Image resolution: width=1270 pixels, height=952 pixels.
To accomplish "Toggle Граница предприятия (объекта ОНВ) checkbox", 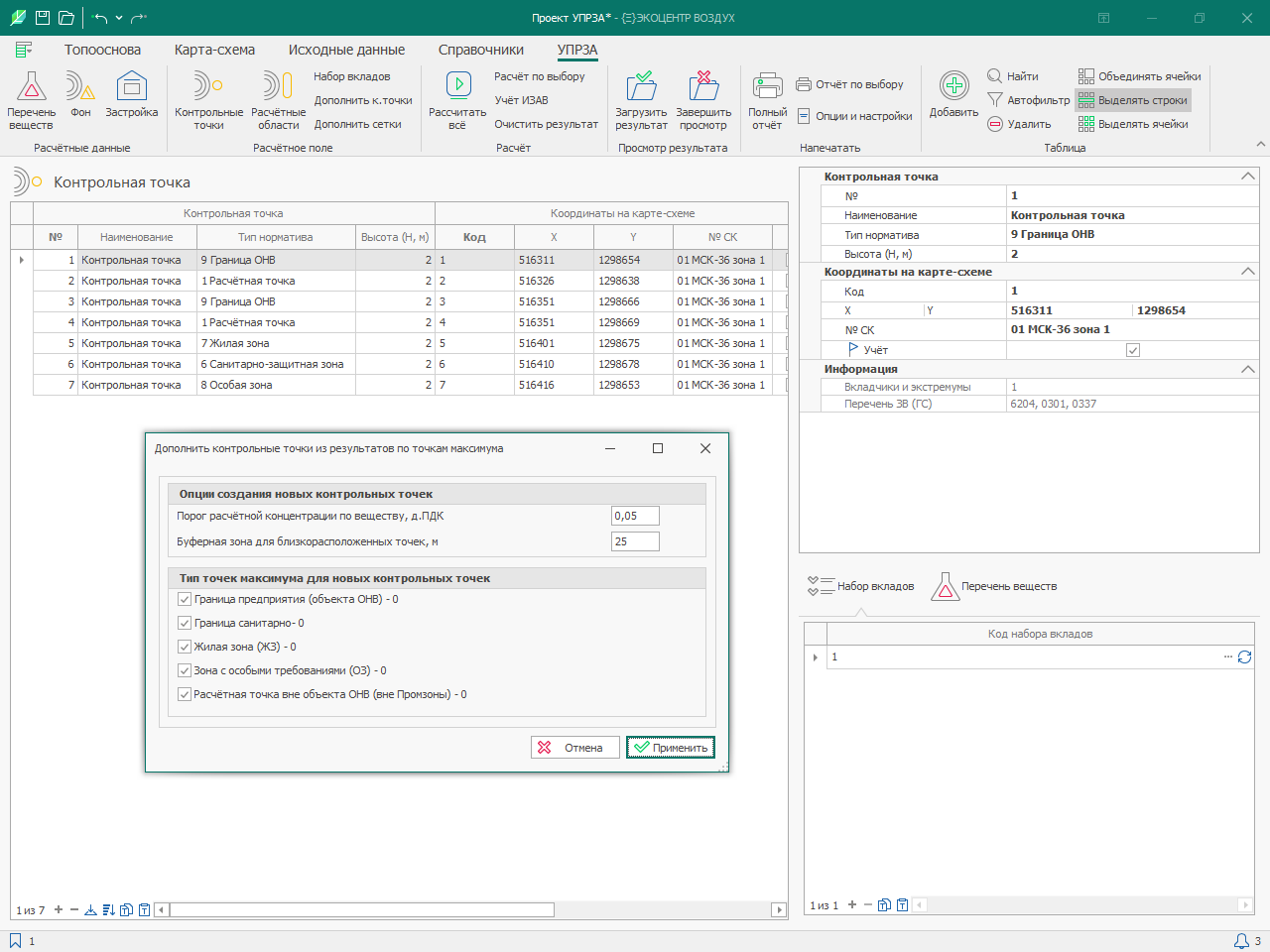I will 185,599.
